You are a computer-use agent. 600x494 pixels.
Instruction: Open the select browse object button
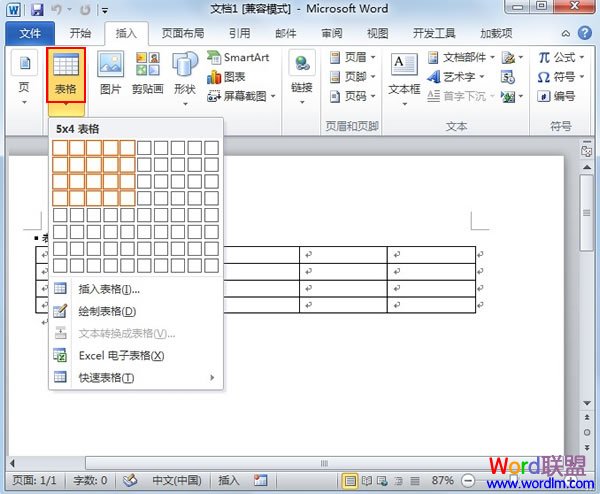pos(587,432)
